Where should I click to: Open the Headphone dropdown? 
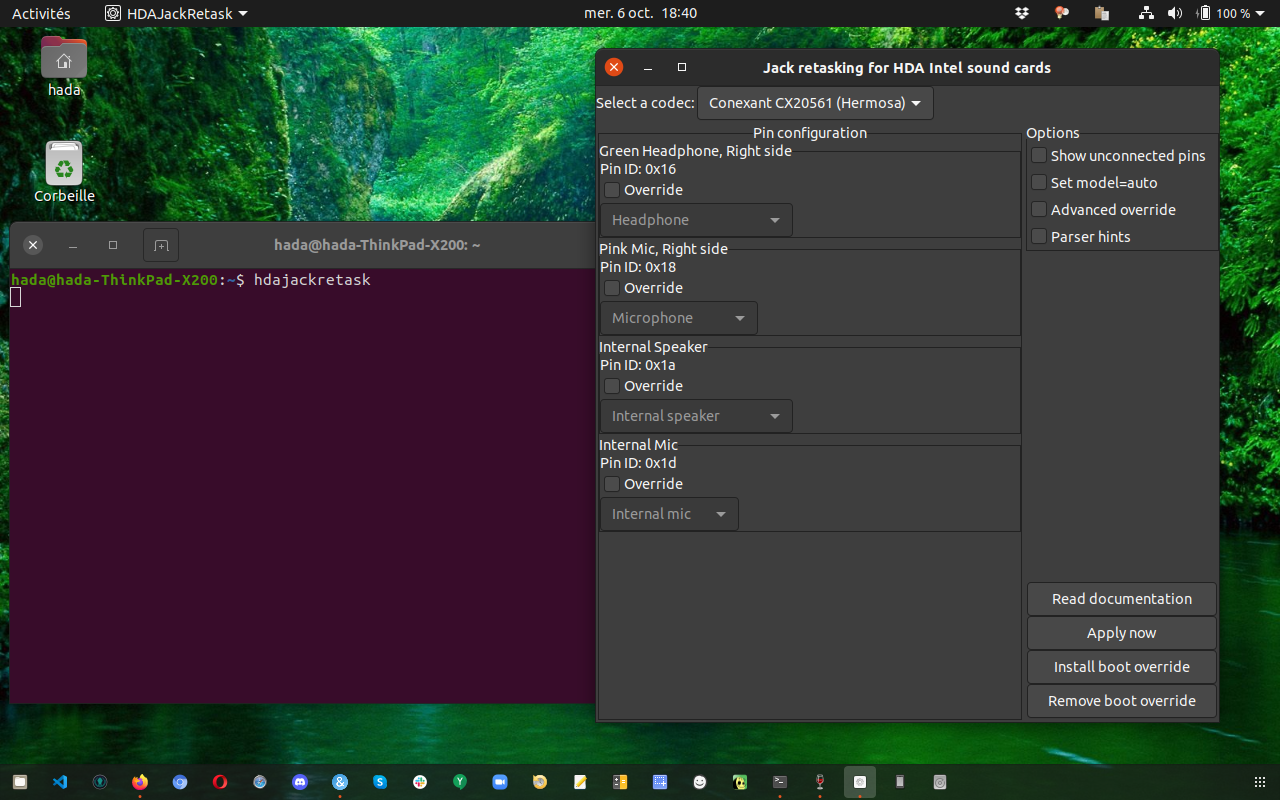[x=696, y=220]
